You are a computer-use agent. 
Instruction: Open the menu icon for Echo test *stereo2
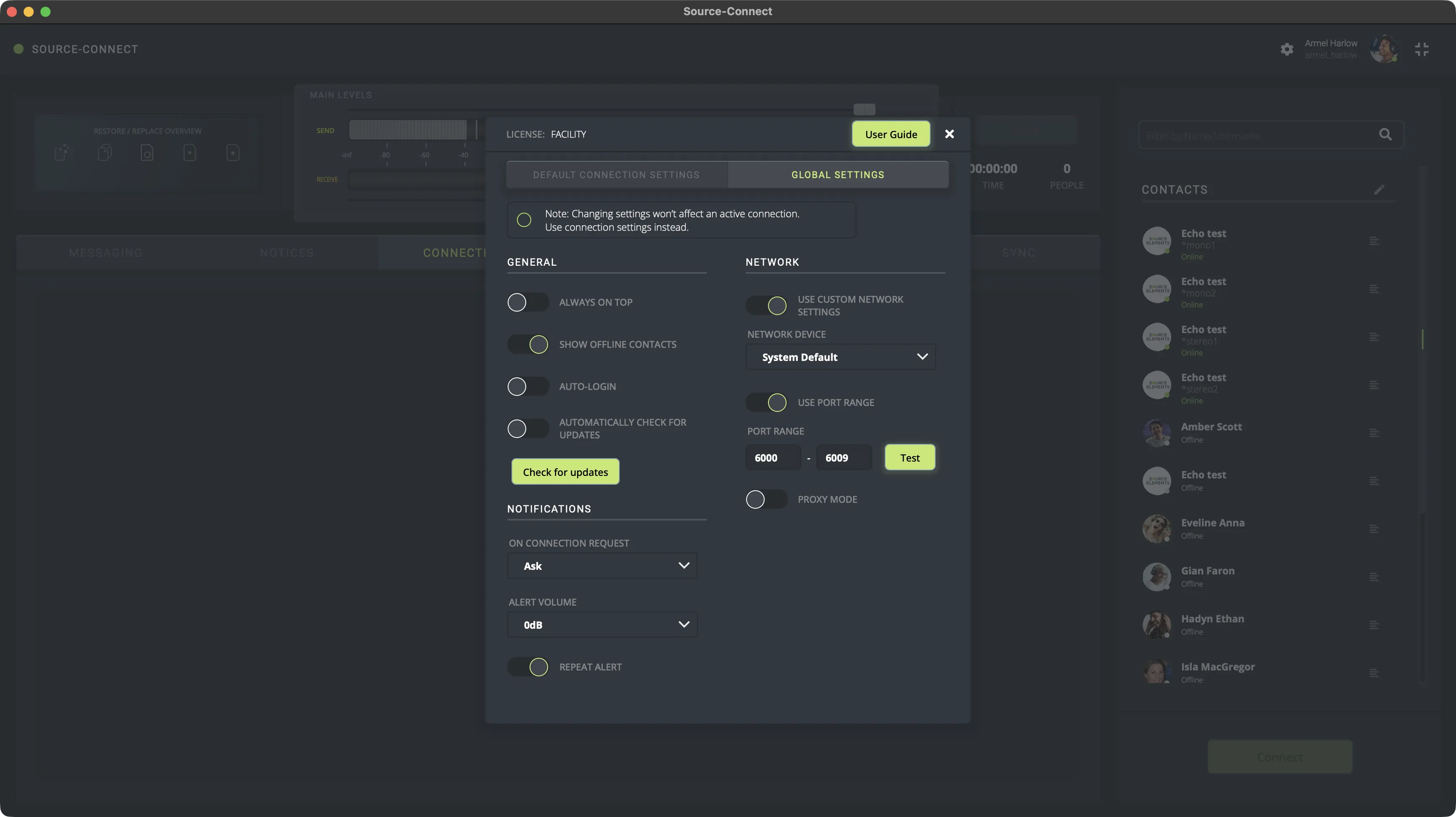click(x=1374, y=385)
